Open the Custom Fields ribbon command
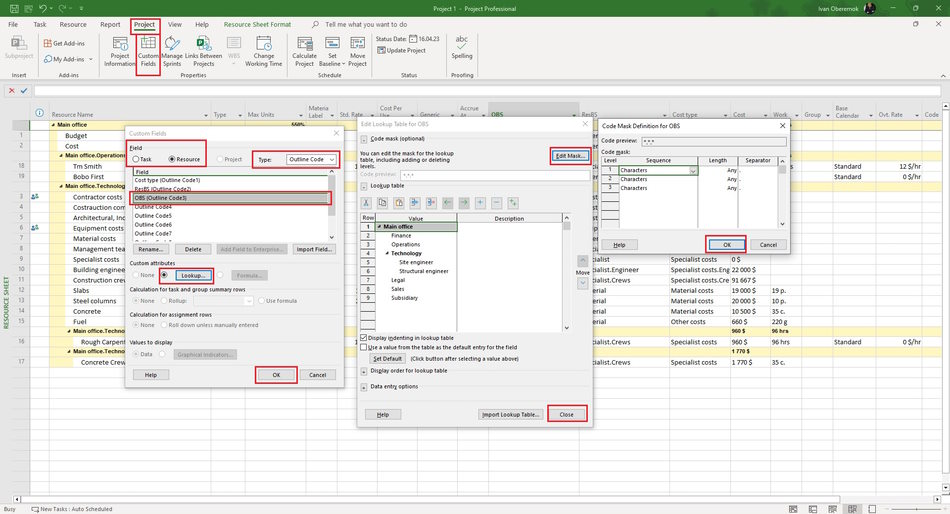The height and width of the screenshot is (514, 950). pyautogui.click(x=148, y=51)
